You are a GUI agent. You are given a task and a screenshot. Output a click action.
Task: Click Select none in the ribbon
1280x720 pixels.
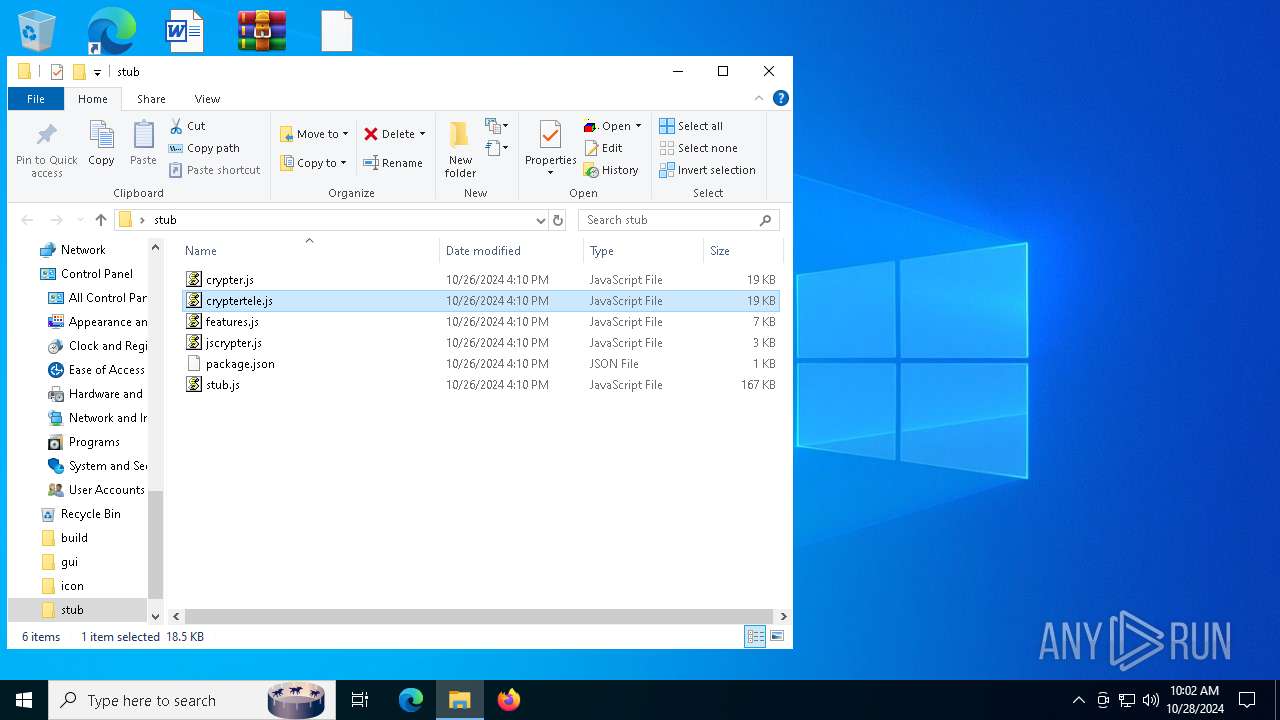(x=698, y=148)
